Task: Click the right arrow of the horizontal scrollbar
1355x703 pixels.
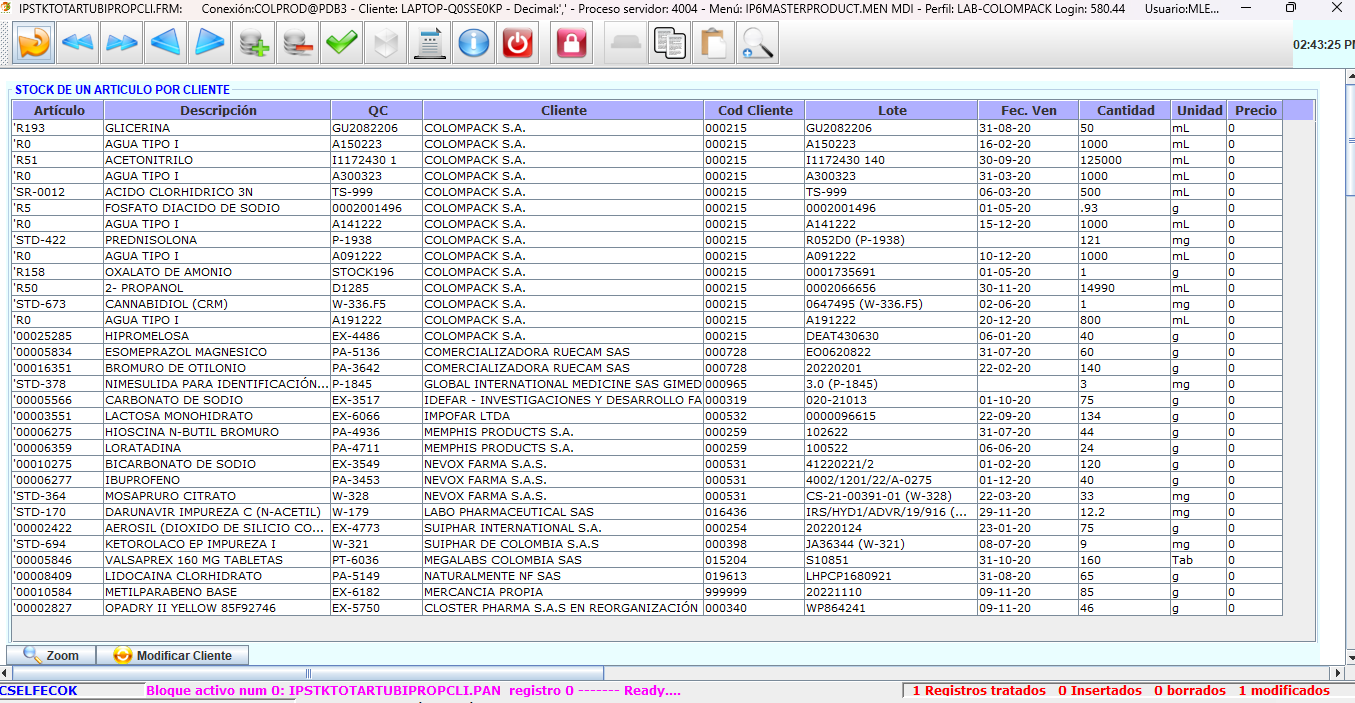Action: (x=1335, y=673)
